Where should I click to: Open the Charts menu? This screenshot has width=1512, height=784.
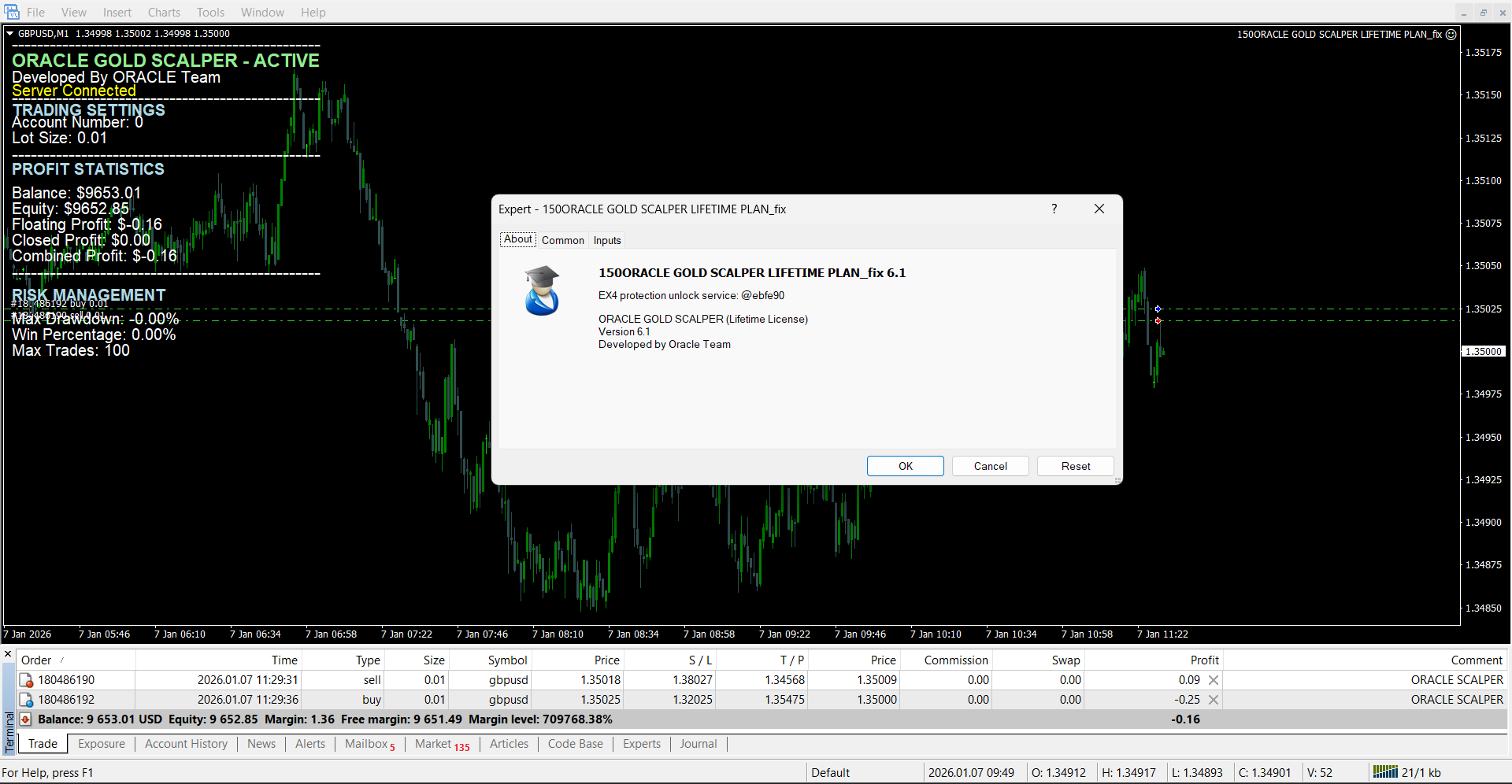[164, 13]
